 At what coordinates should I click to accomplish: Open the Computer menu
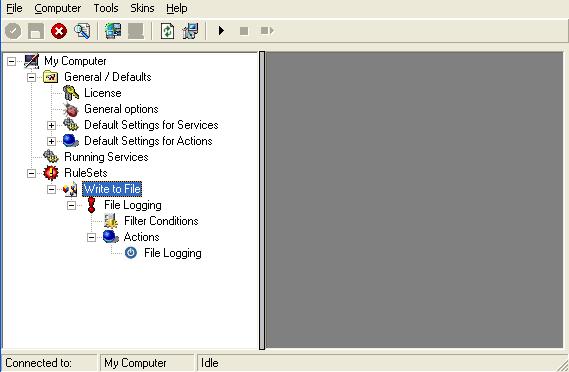click(58, 8)
